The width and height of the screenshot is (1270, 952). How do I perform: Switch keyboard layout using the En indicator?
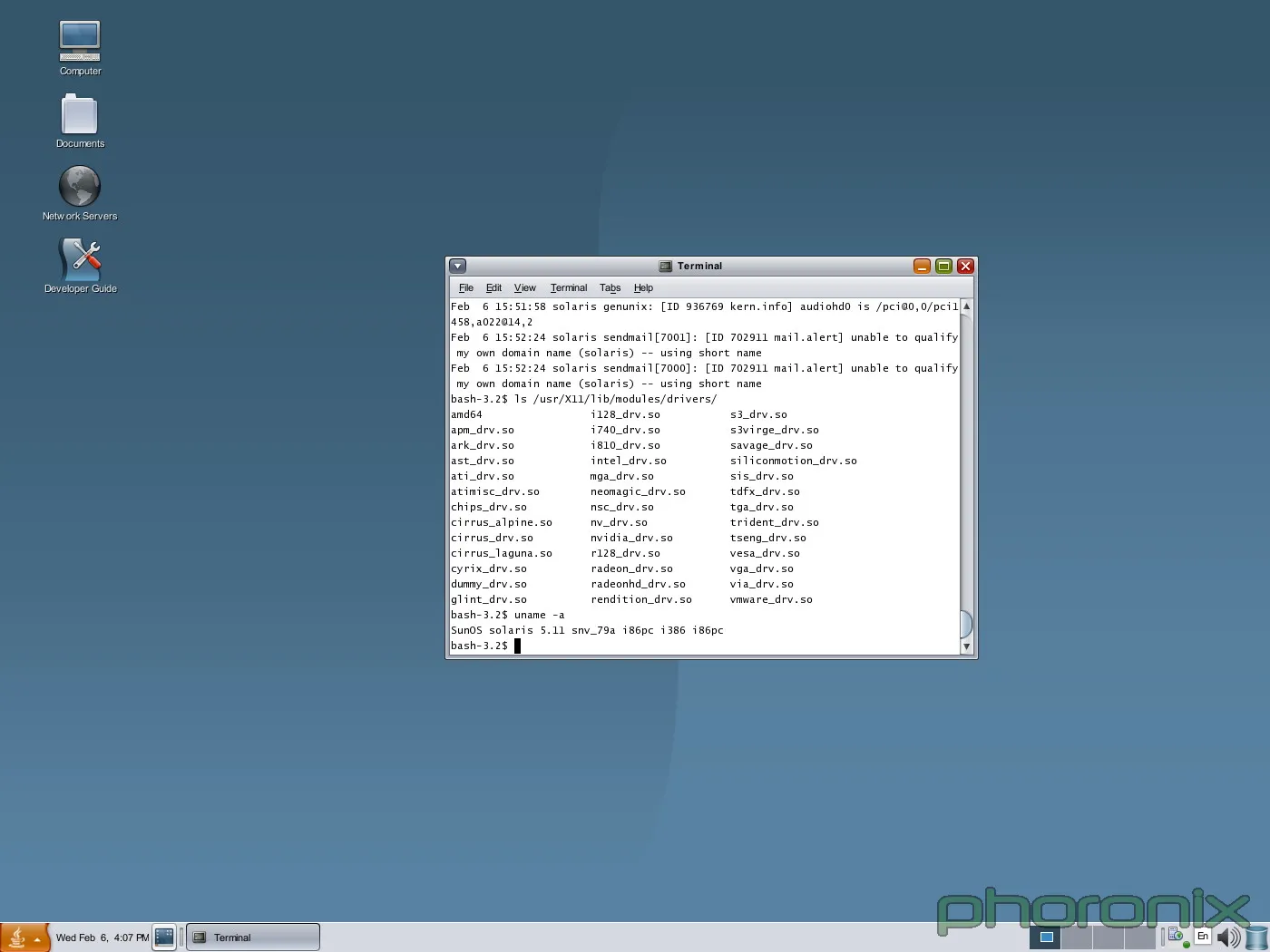pyautogui.click(x=1202, y=936)
